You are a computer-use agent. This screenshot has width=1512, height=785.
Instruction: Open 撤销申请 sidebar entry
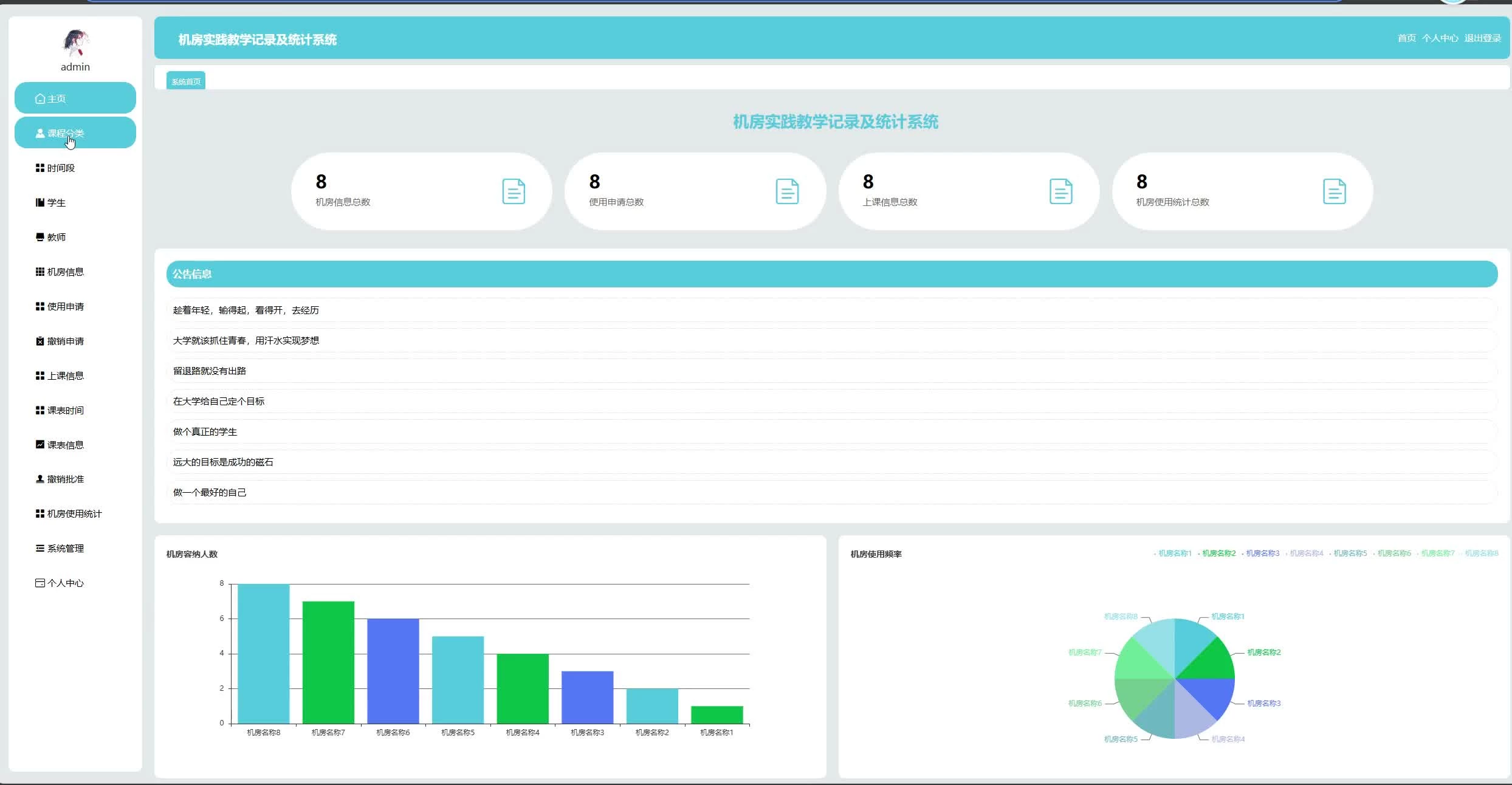pyautogui.click(x=65, y=341)
